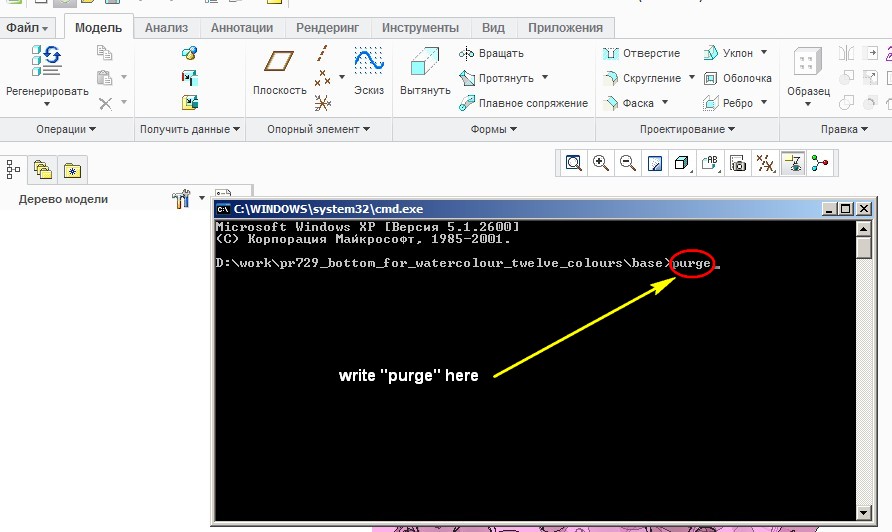Expand the Получить данные group dropdown
This screenshot has height=532, width=892.
(190, 129)
